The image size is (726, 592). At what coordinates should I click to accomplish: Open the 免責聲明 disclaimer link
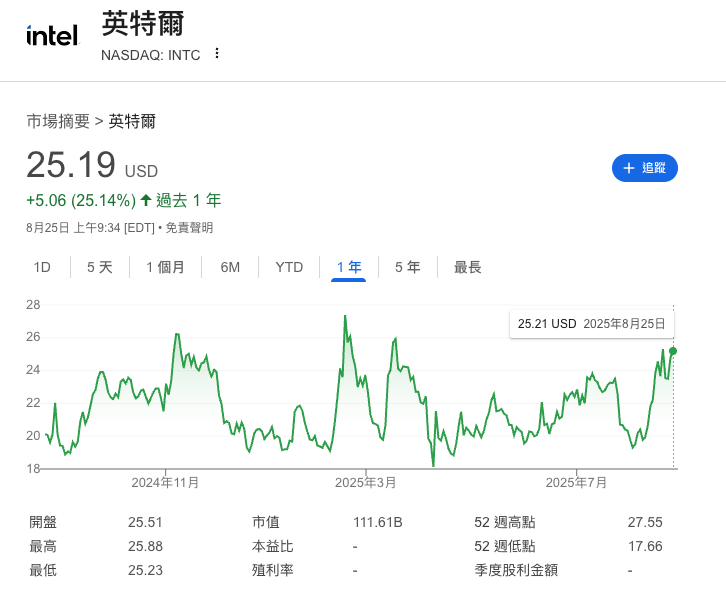[189, 228]
